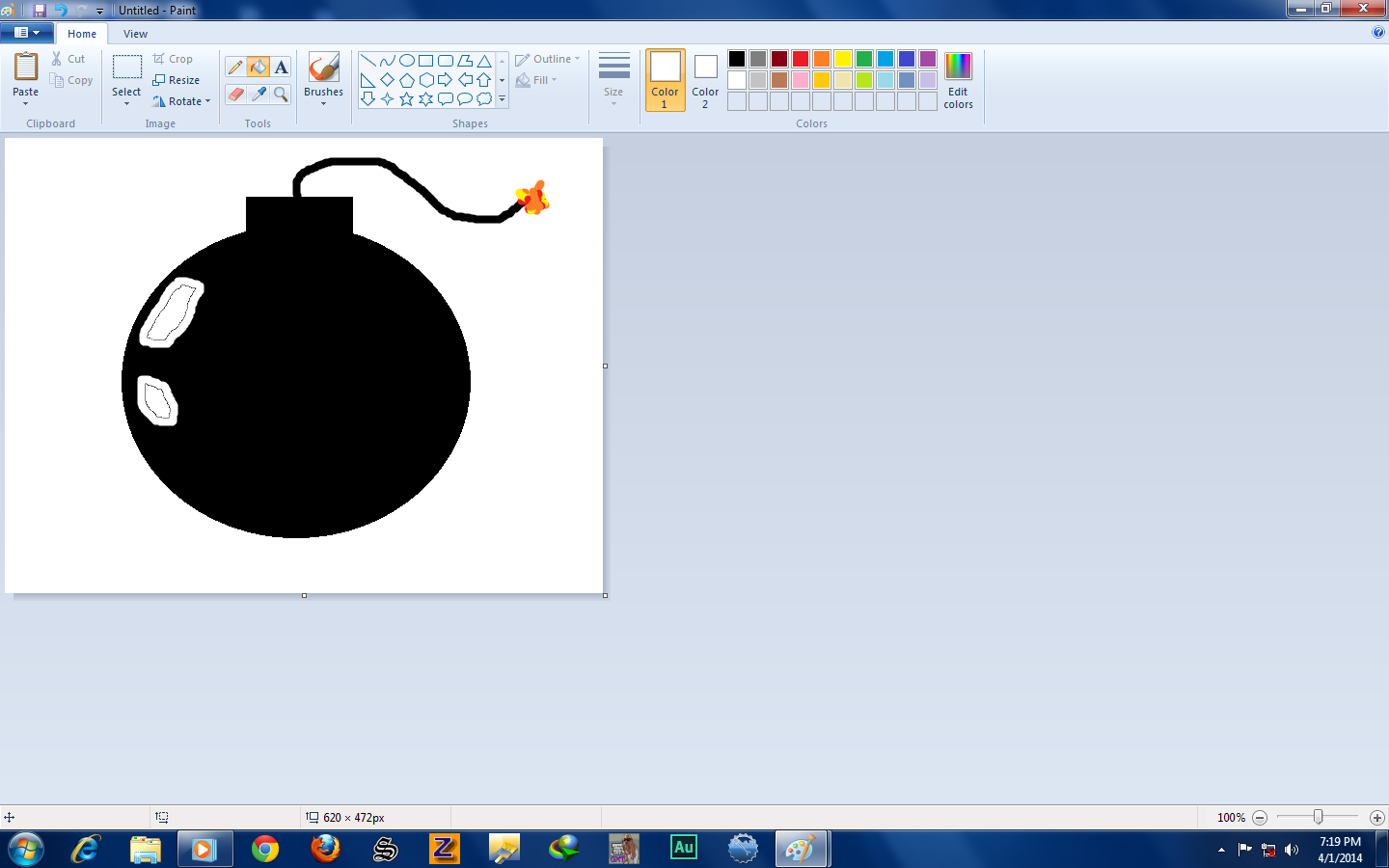Viewport: 1389px width, 868px height.
Task: Select the Five-point star shape
Action: tap(406, 99)
